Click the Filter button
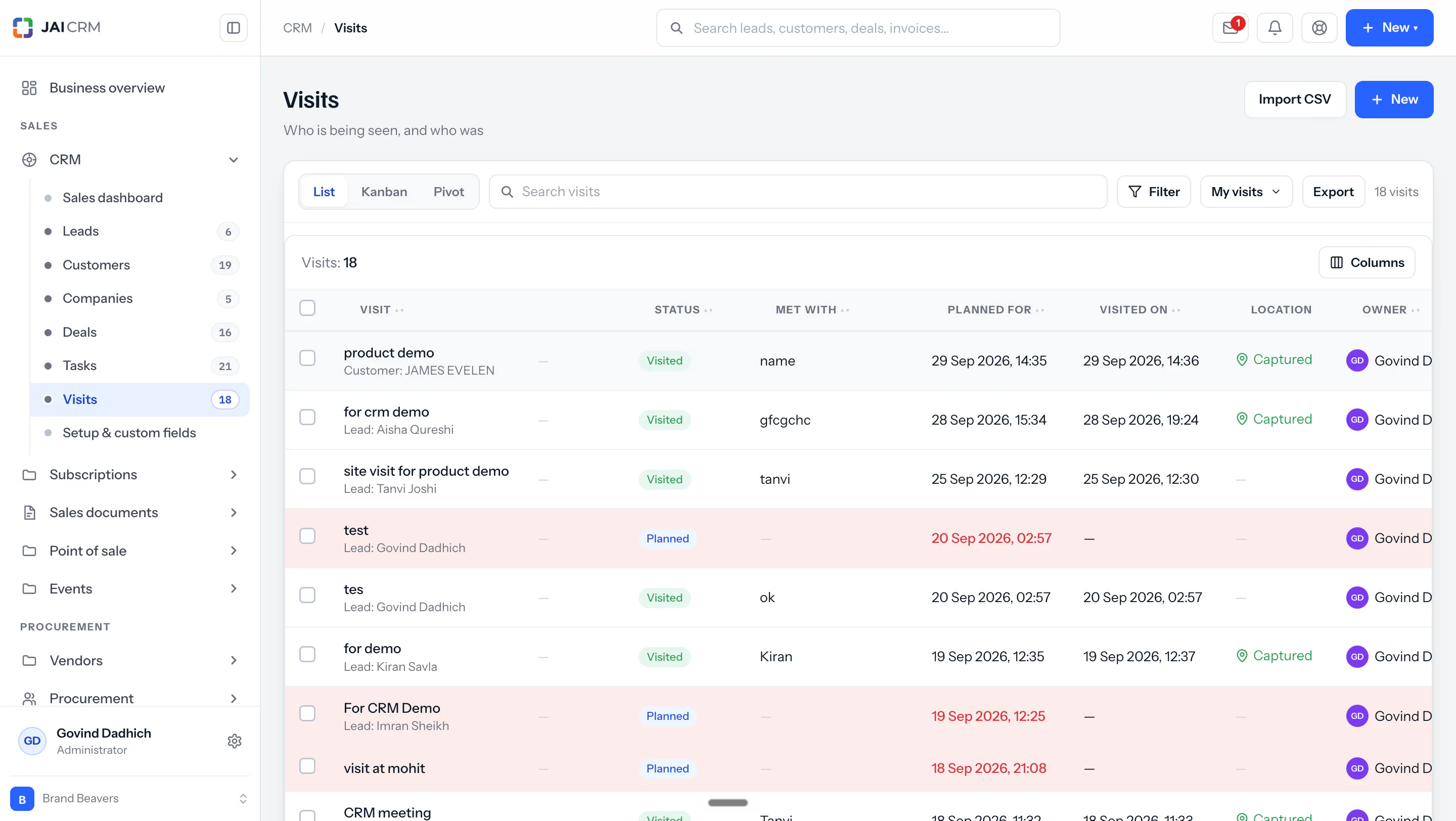This screenshot has width=1456, height=821. coord(1154,192)
